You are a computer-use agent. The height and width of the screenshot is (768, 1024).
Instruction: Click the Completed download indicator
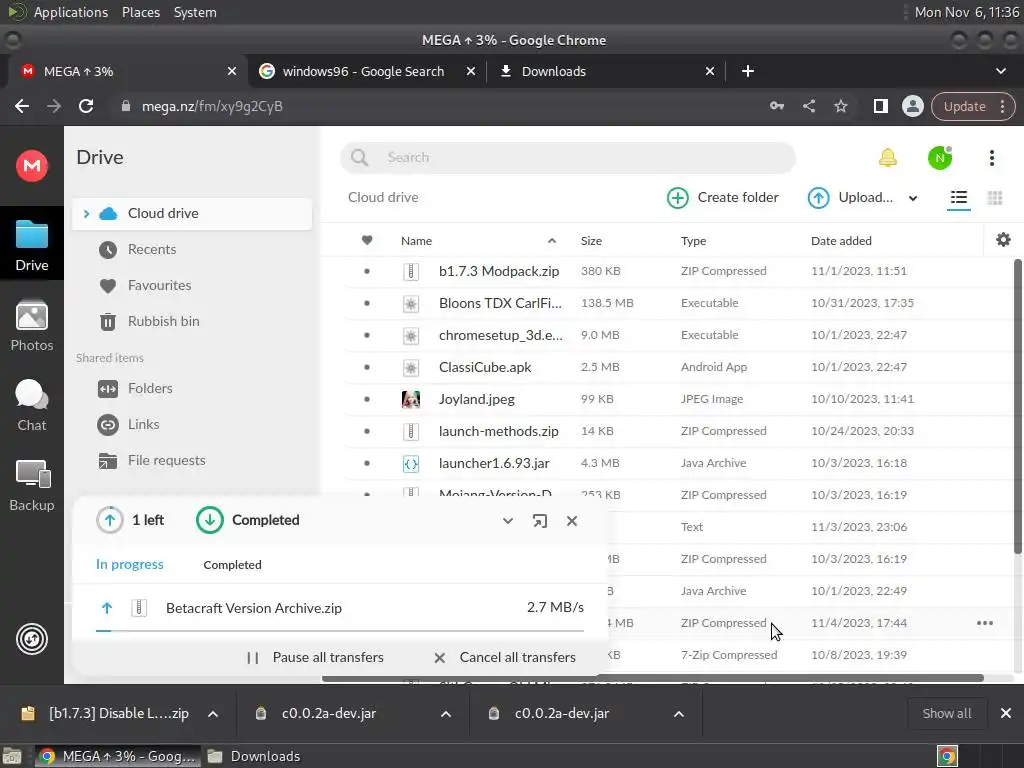(x=248, y=520)
